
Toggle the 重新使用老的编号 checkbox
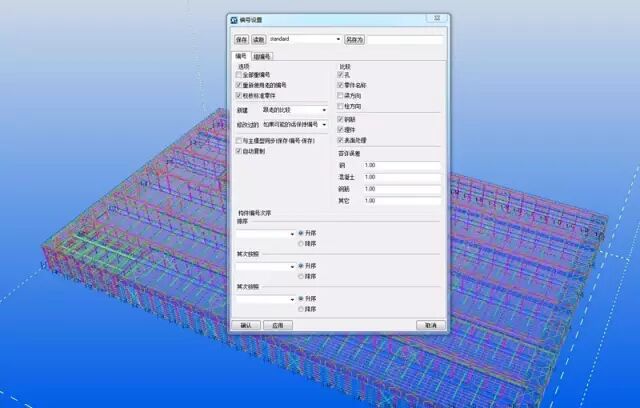coord(239,85)
